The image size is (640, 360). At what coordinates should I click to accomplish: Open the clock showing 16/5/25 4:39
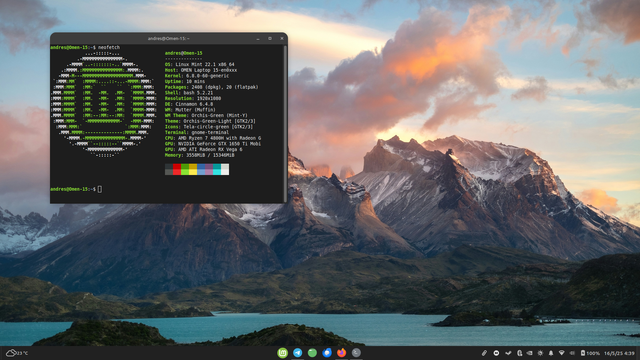point(619,353)
